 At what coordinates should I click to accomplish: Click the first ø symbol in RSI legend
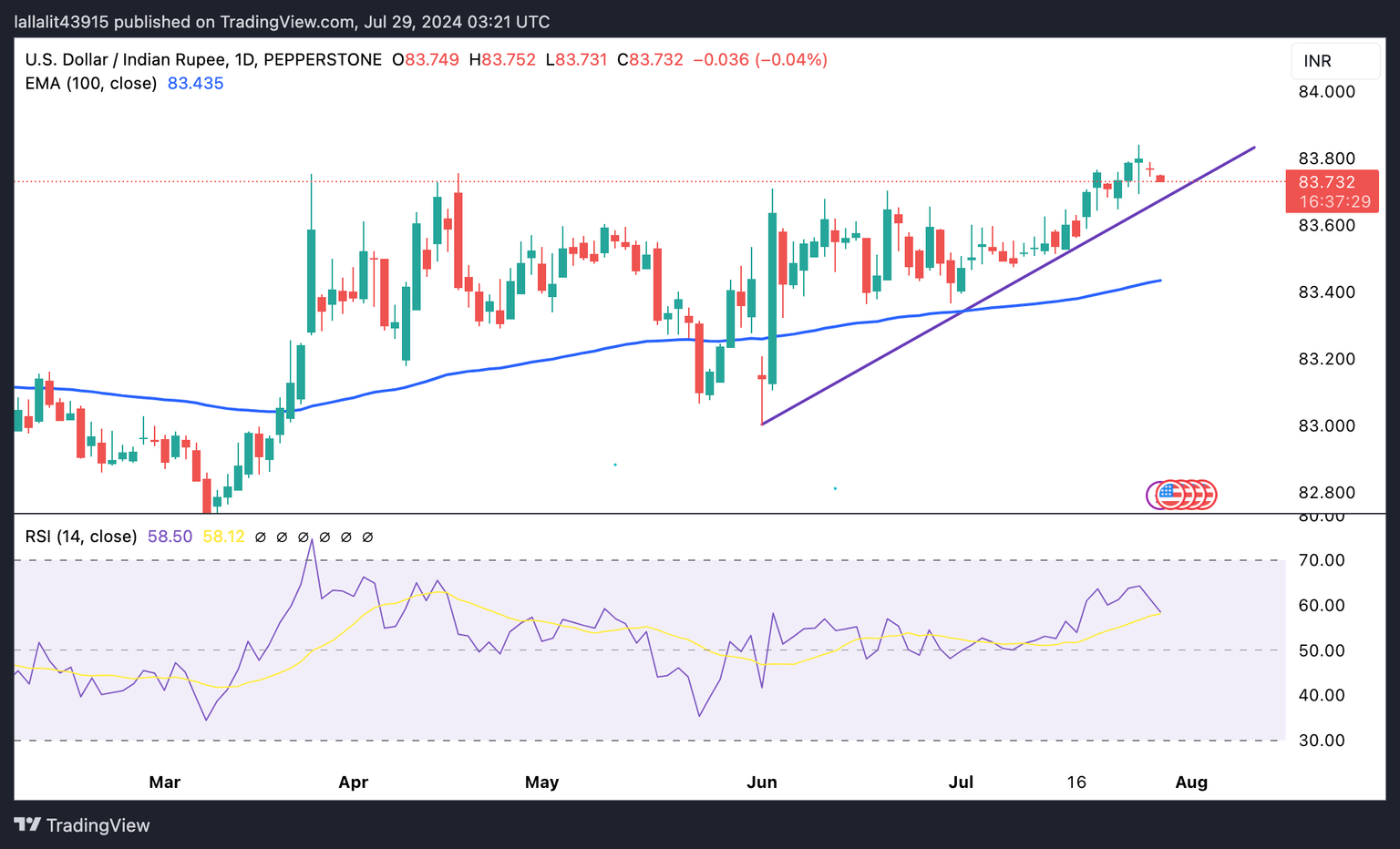(261, 537)
